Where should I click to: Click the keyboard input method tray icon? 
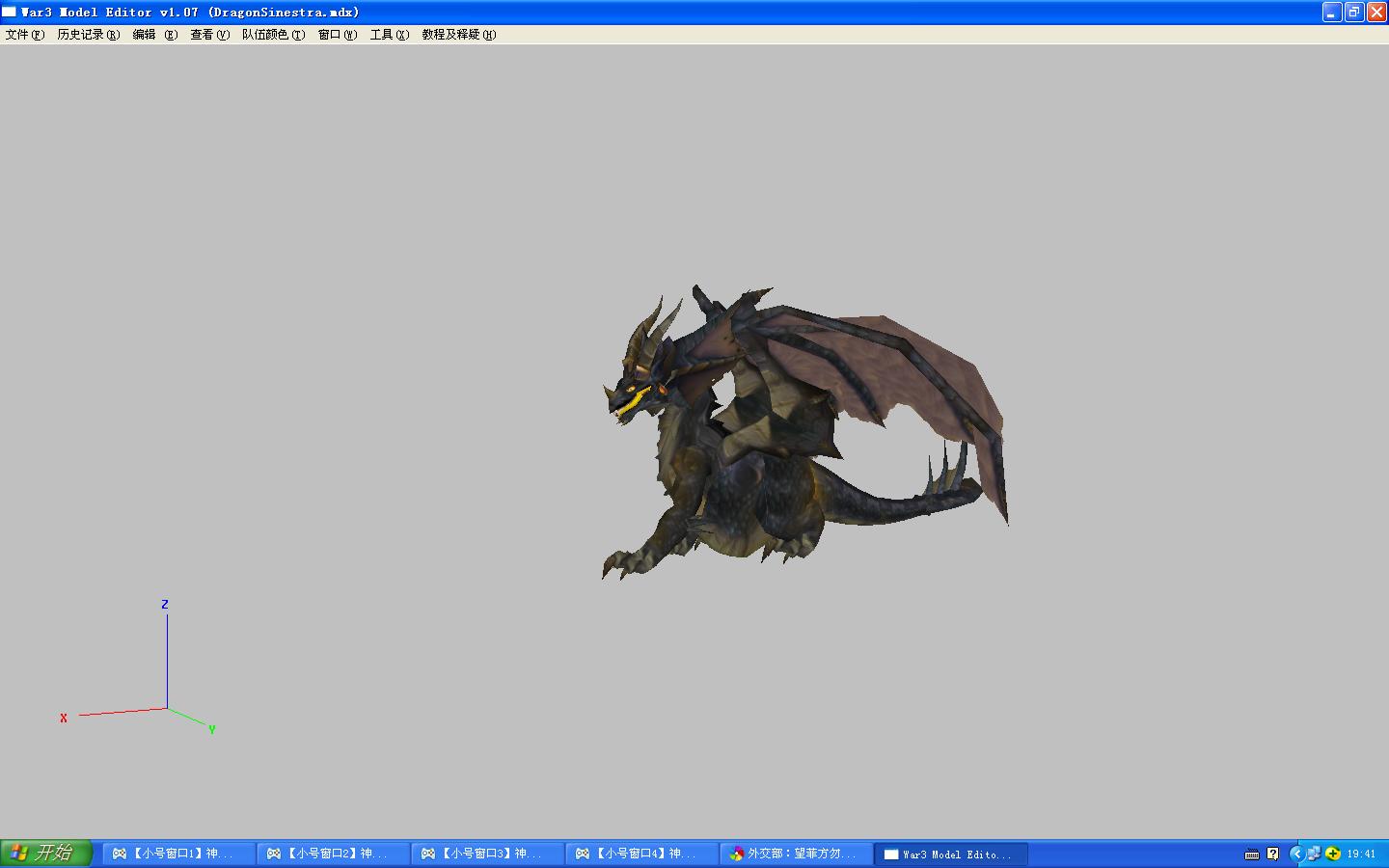(1252, 854)
